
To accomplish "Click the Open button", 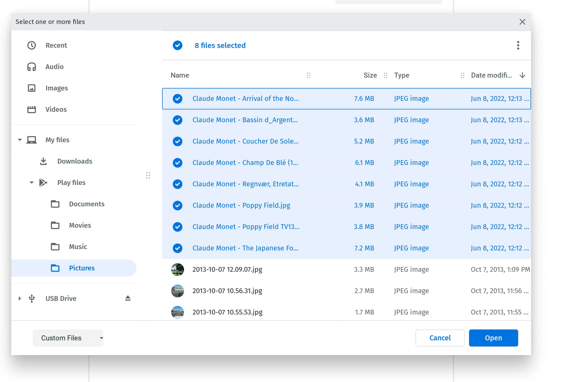I will (x=493, y=338).
